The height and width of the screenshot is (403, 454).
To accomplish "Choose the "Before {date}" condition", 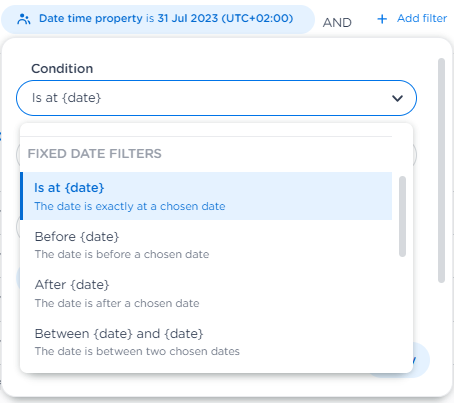I will [x=206, y=244].
